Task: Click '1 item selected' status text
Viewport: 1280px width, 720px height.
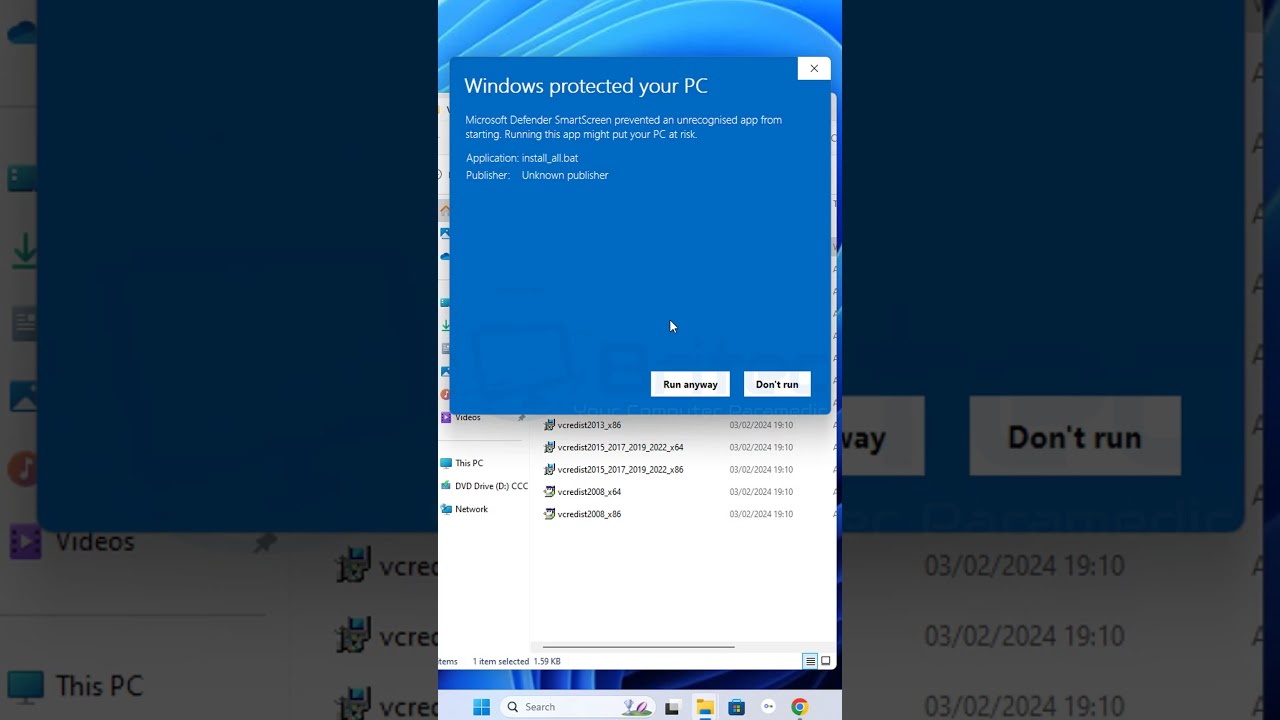Action: tap(501, 661)
